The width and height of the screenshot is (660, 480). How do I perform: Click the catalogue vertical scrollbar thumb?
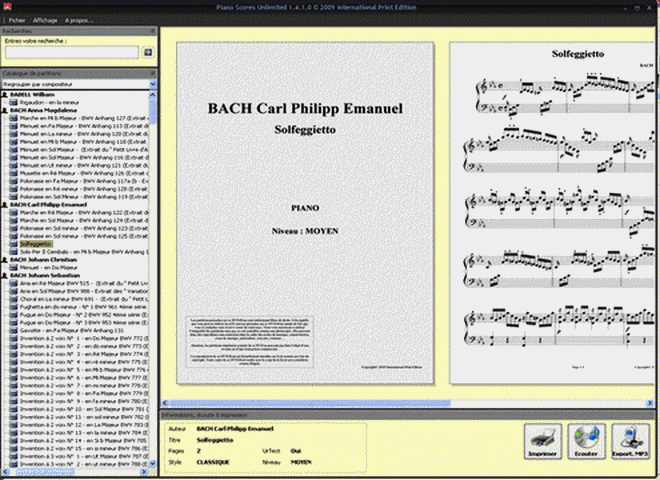point(153,112)
